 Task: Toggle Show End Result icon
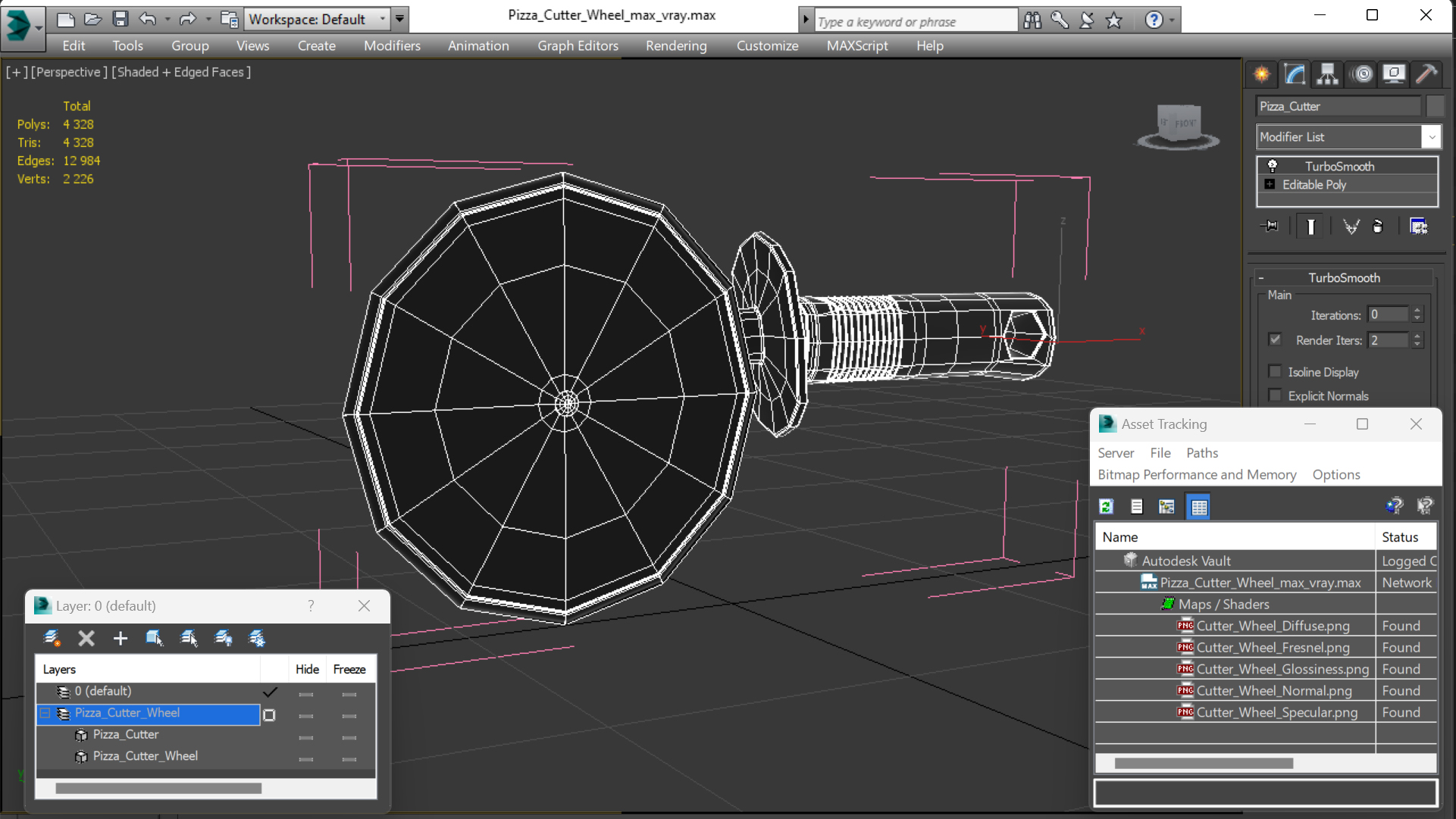(1310, 227)
